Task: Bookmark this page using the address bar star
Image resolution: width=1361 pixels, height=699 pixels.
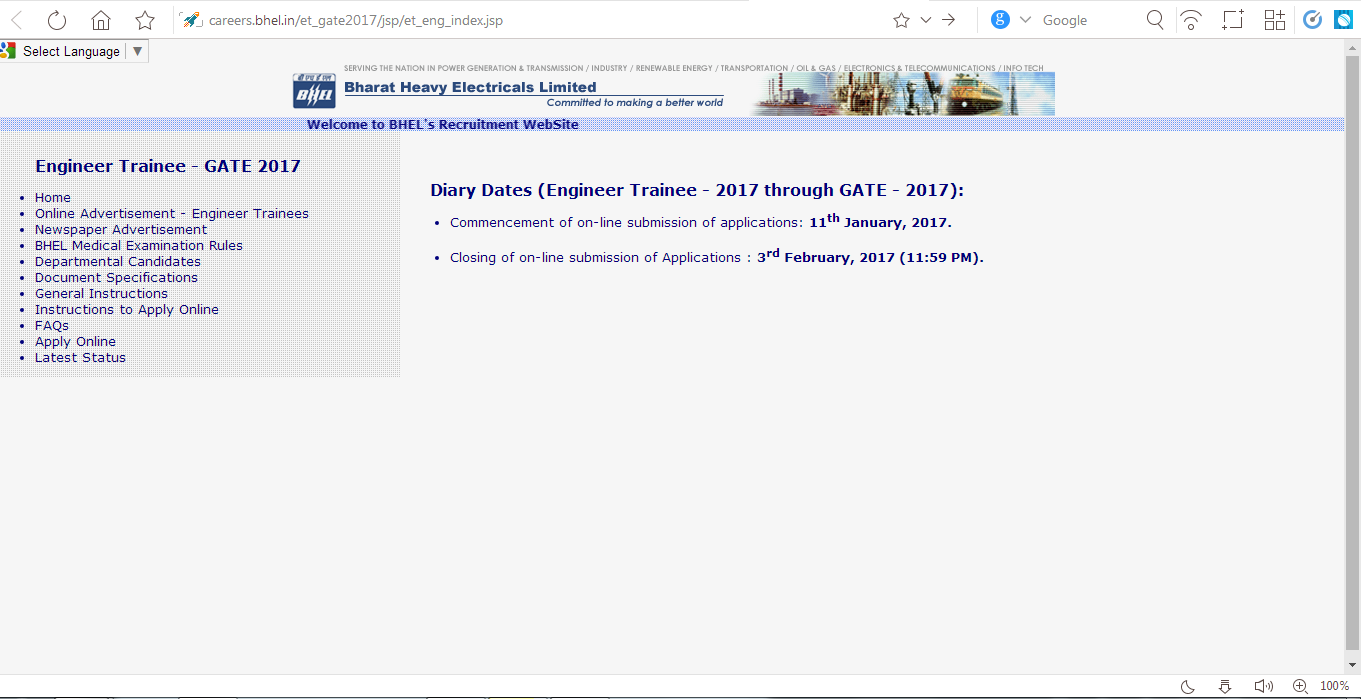Action: tap(901, 20)
